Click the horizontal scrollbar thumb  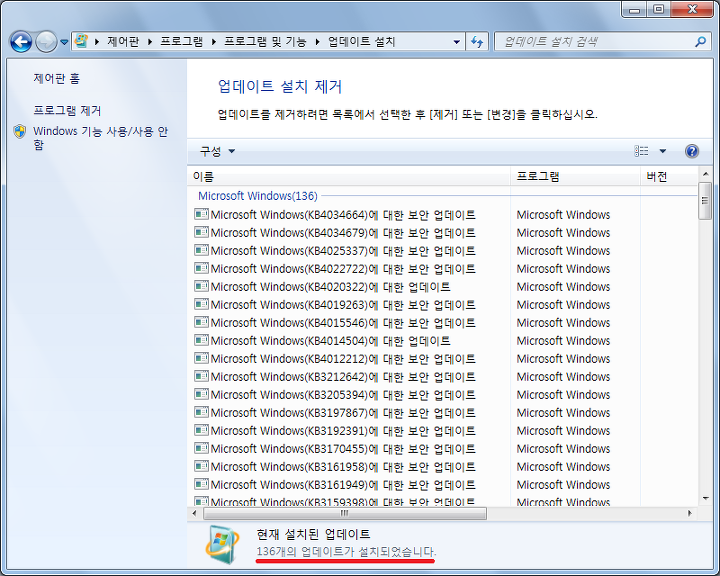345,514
